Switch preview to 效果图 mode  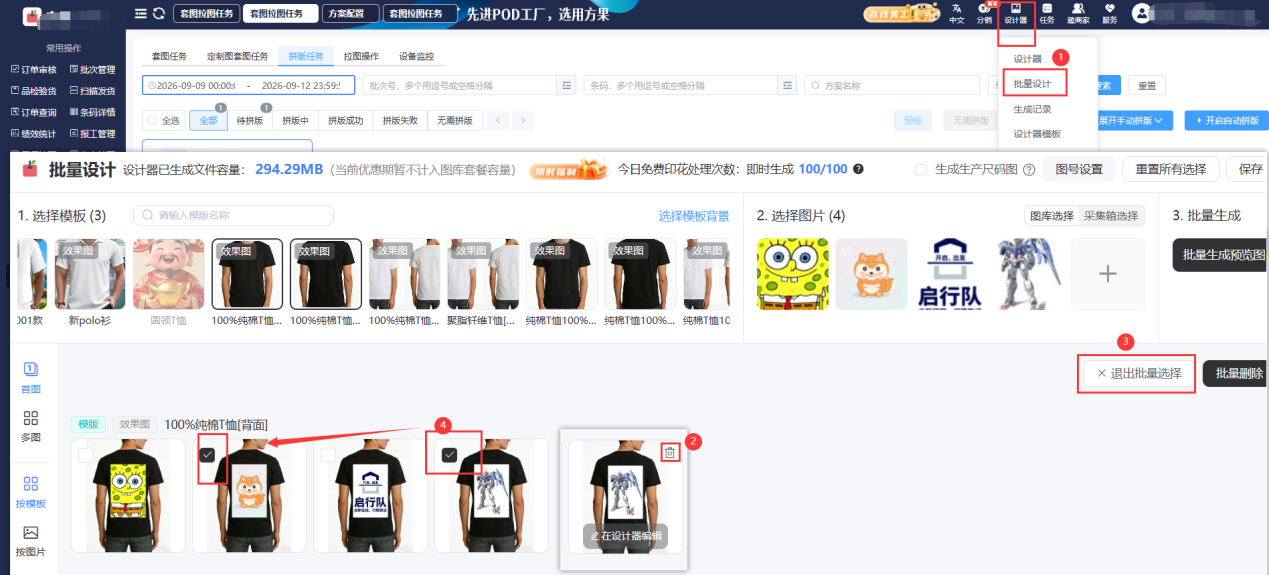(134, 424)
